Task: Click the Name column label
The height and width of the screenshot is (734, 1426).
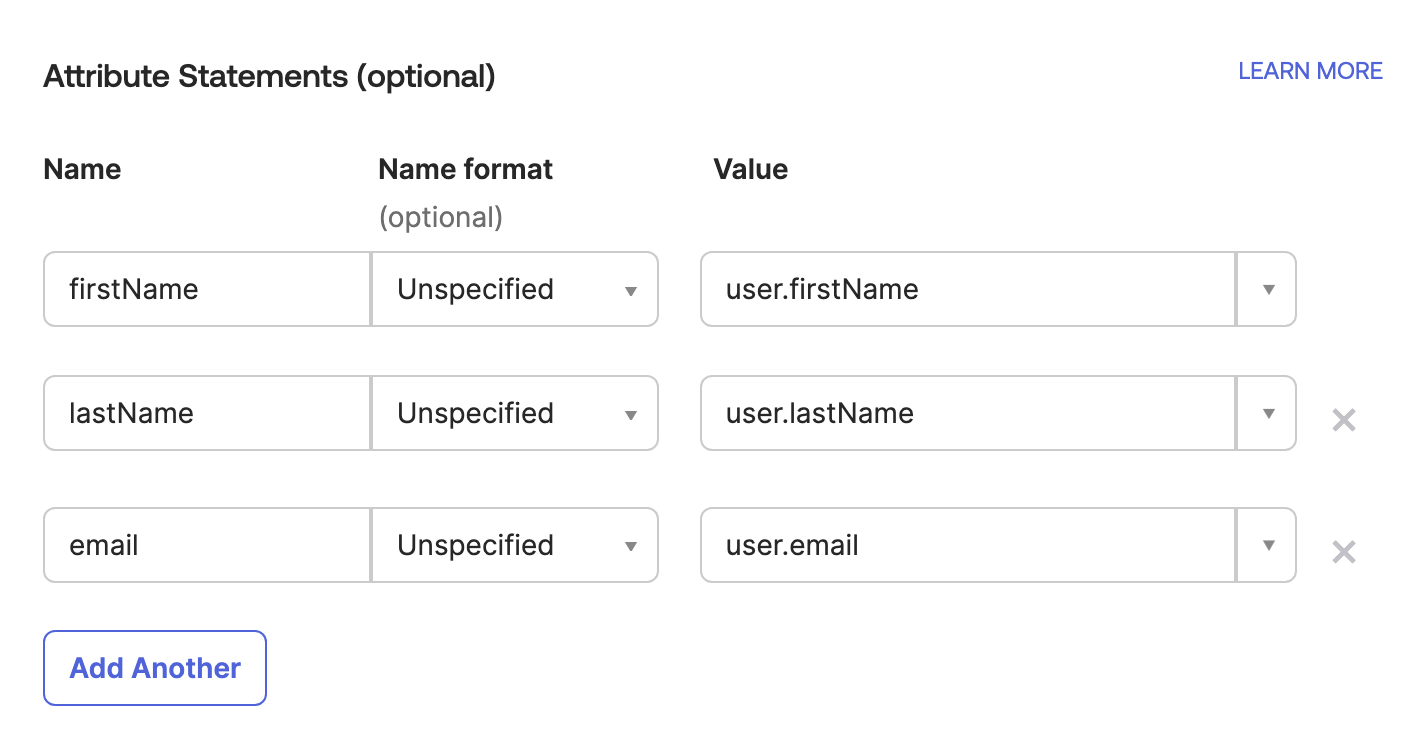Action: (82, 169)
